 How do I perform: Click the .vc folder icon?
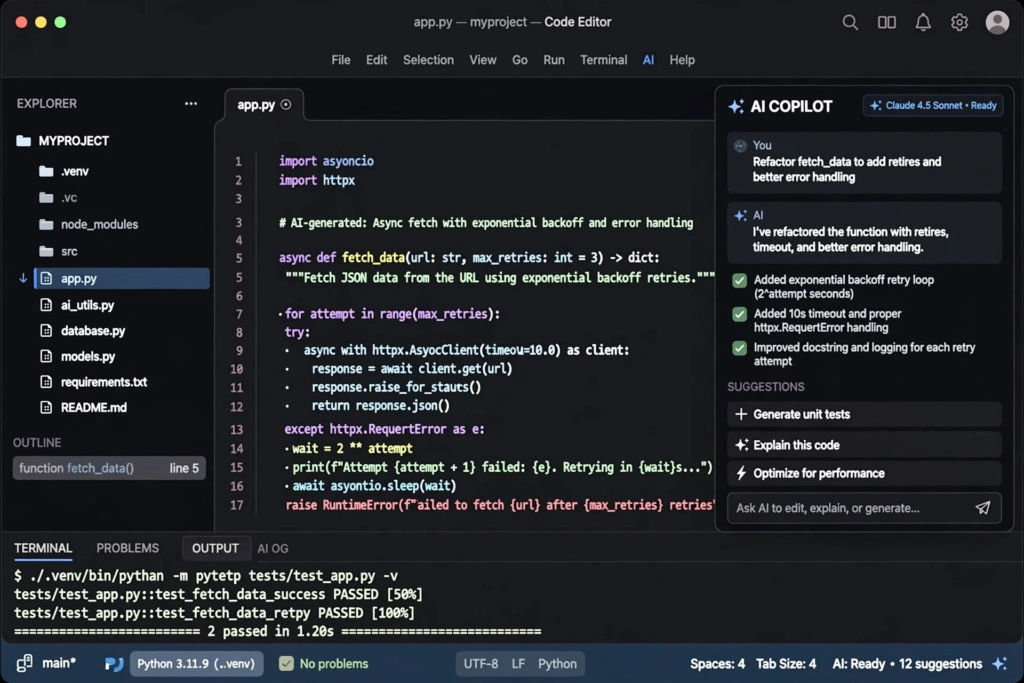tap(46, 198)
